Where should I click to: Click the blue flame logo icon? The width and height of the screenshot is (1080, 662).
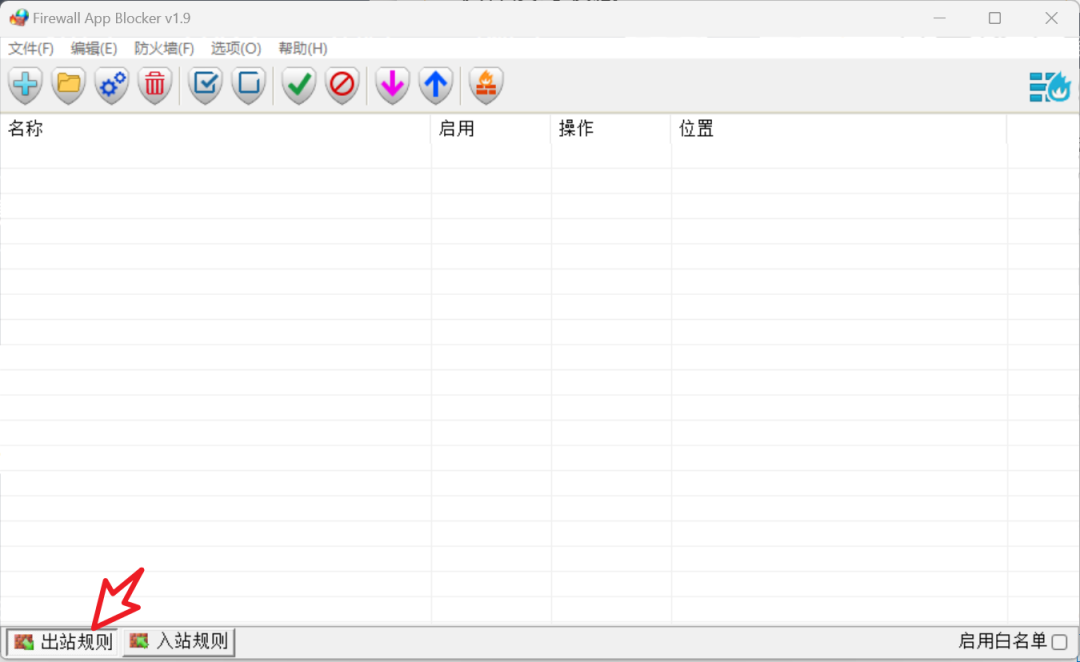[x=1050, y=87]
